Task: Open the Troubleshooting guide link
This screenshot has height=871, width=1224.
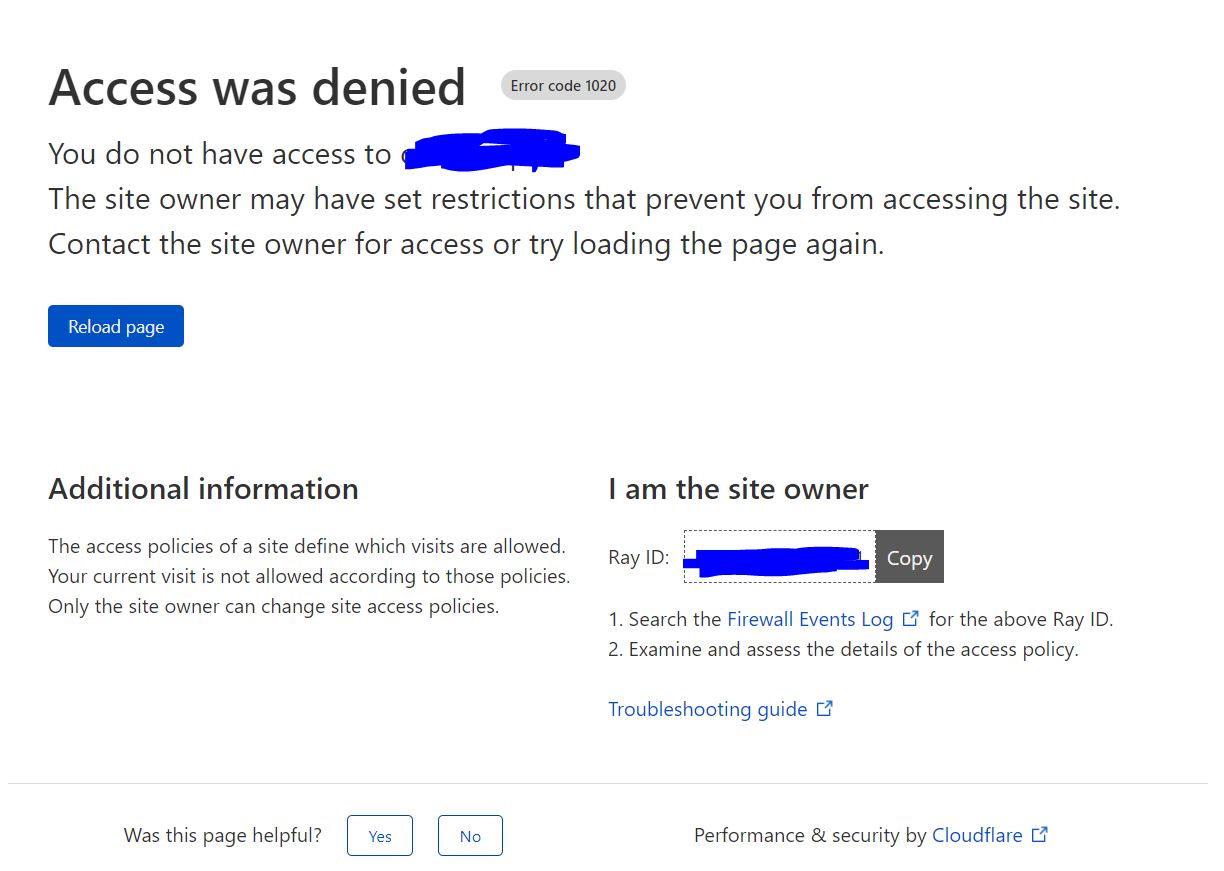Action: tap(708, 709)
